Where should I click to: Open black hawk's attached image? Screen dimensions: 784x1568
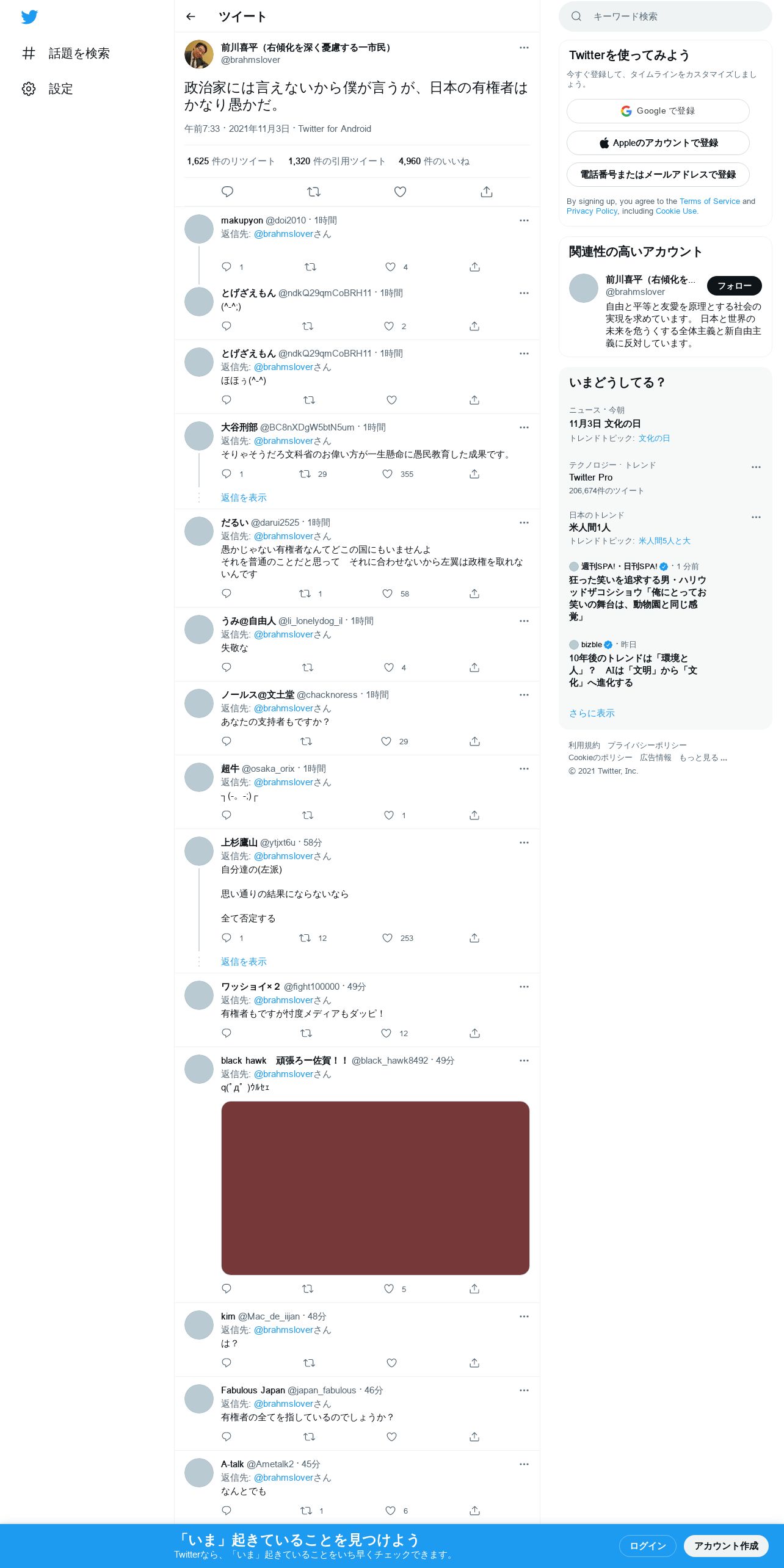375,1188
